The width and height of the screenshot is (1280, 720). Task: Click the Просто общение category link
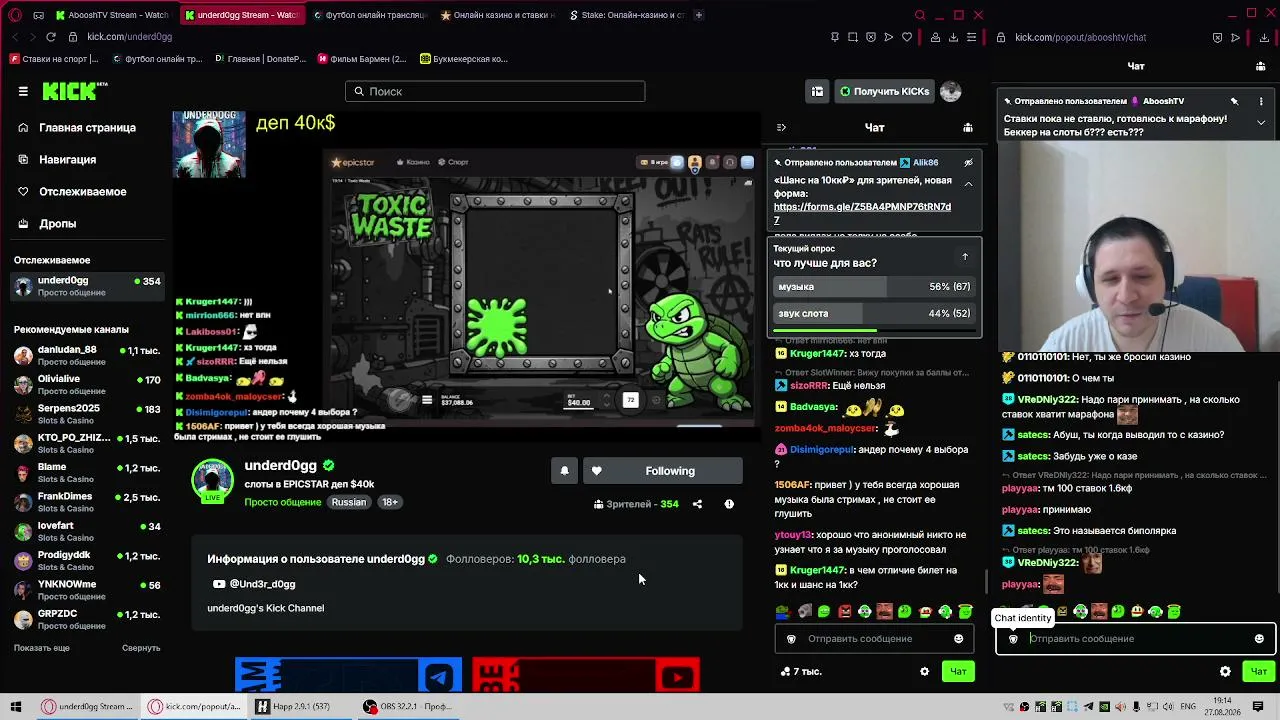pos(283,502)
